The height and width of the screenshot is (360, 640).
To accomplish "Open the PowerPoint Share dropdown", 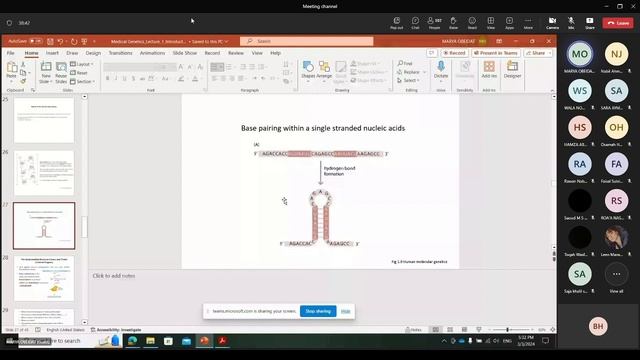I will (538, 53).
